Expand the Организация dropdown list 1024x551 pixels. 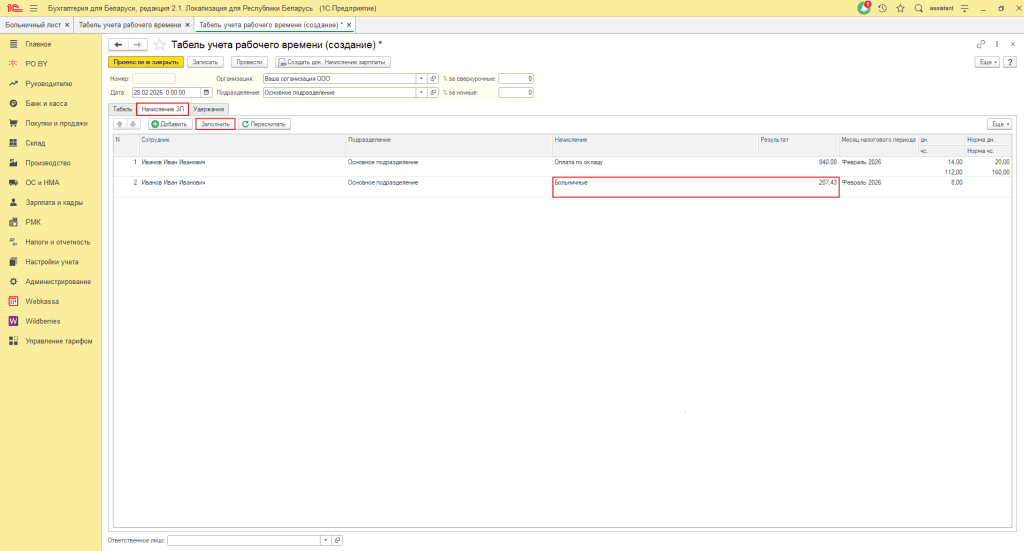click(421, 78)
